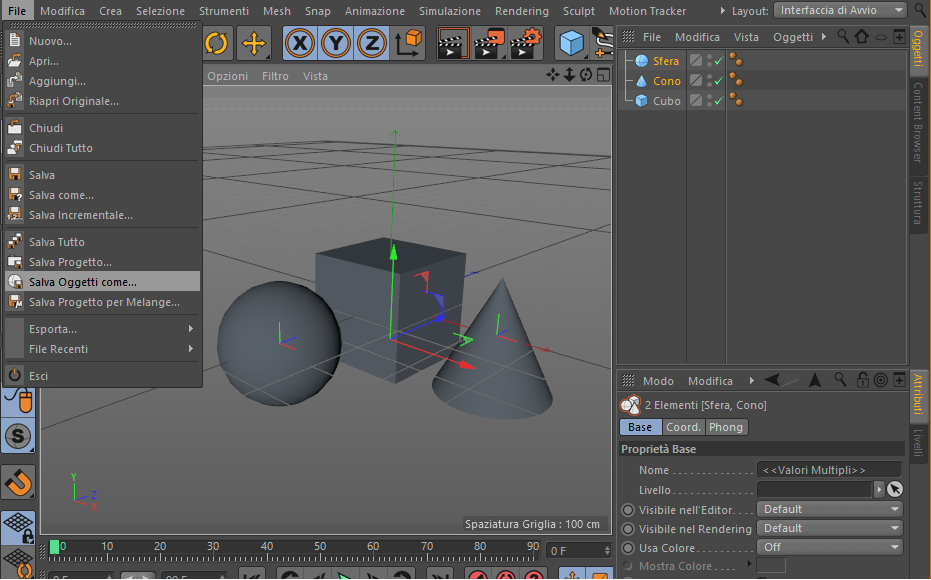Viewport: 931px width, 580px height.
Task: Open the Content Browser side tab
Action: [x=917, y=122]
